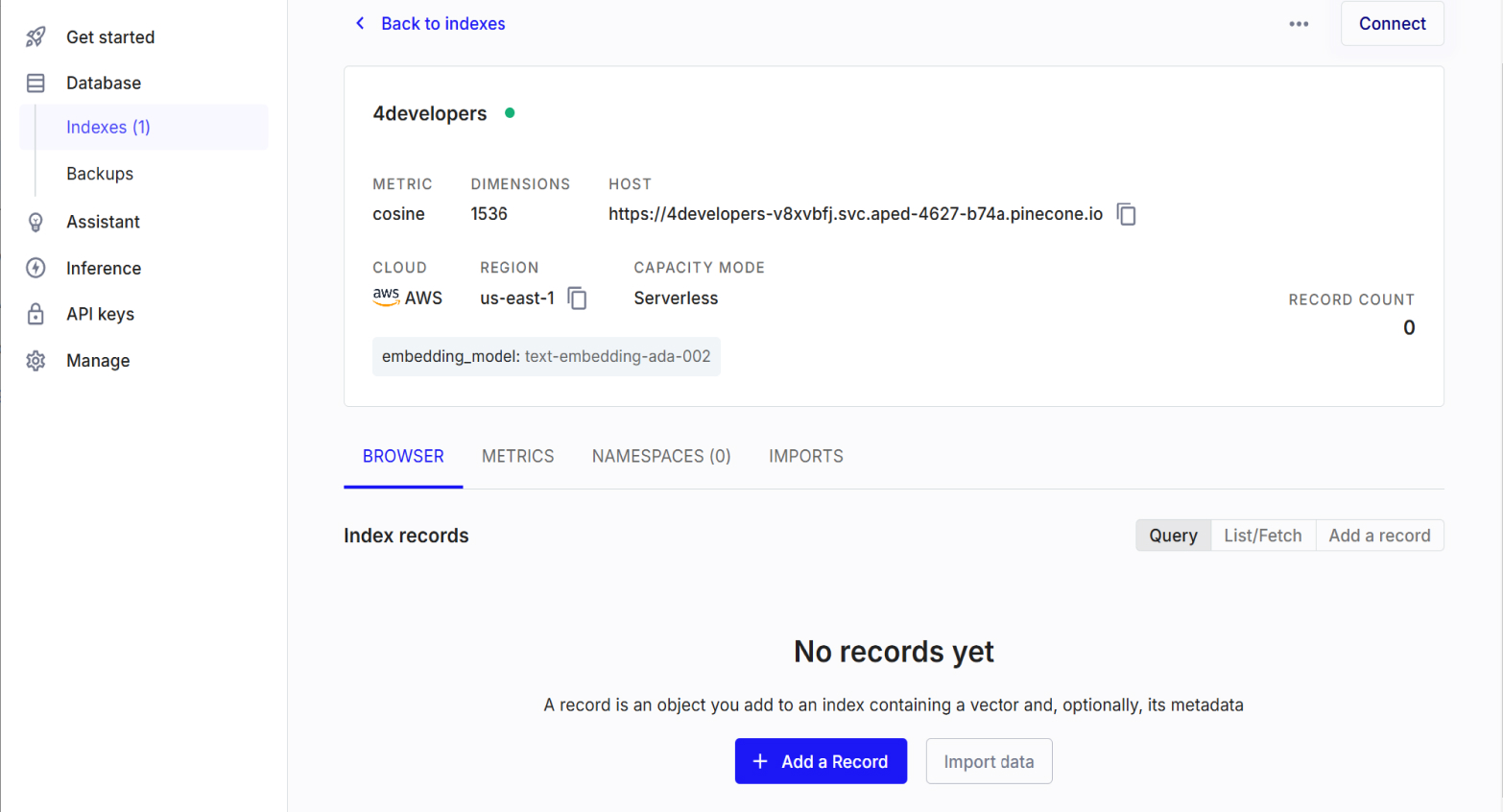This screenshot has width=1503, height=812.
Task: Click the us-east-1 region text
Action: (x=517, y=299)
